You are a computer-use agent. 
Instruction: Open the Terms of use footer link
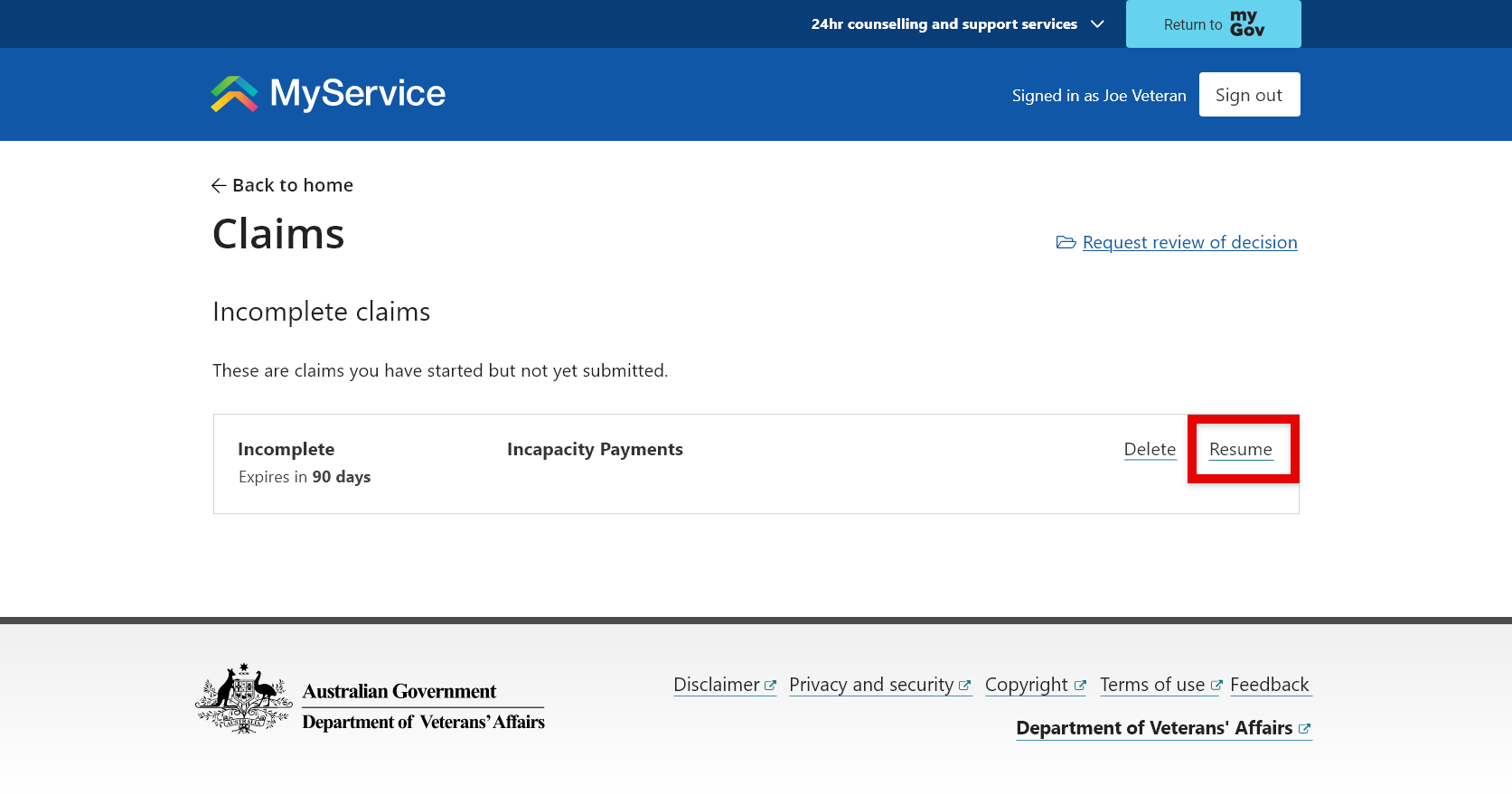click(x=1161, y=685)
